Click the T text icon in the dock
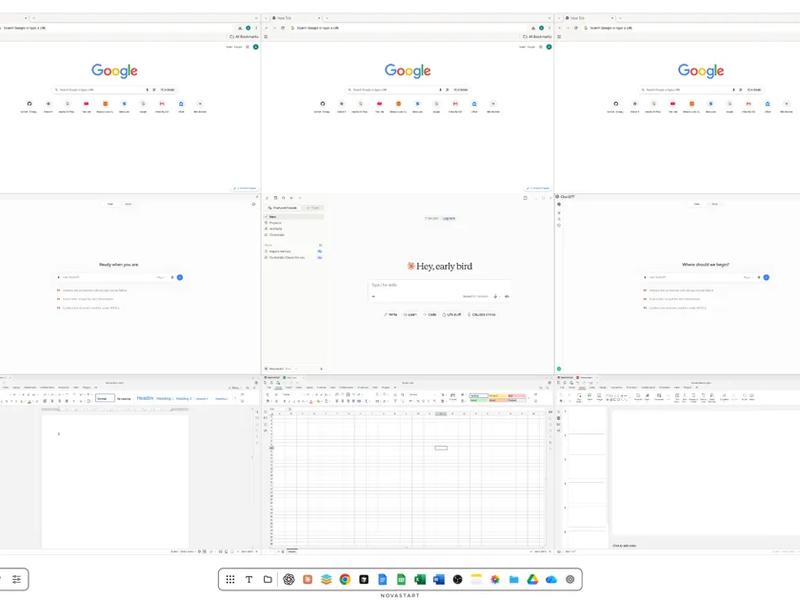This screenshot has height=600, width=800. pos(249,579)
